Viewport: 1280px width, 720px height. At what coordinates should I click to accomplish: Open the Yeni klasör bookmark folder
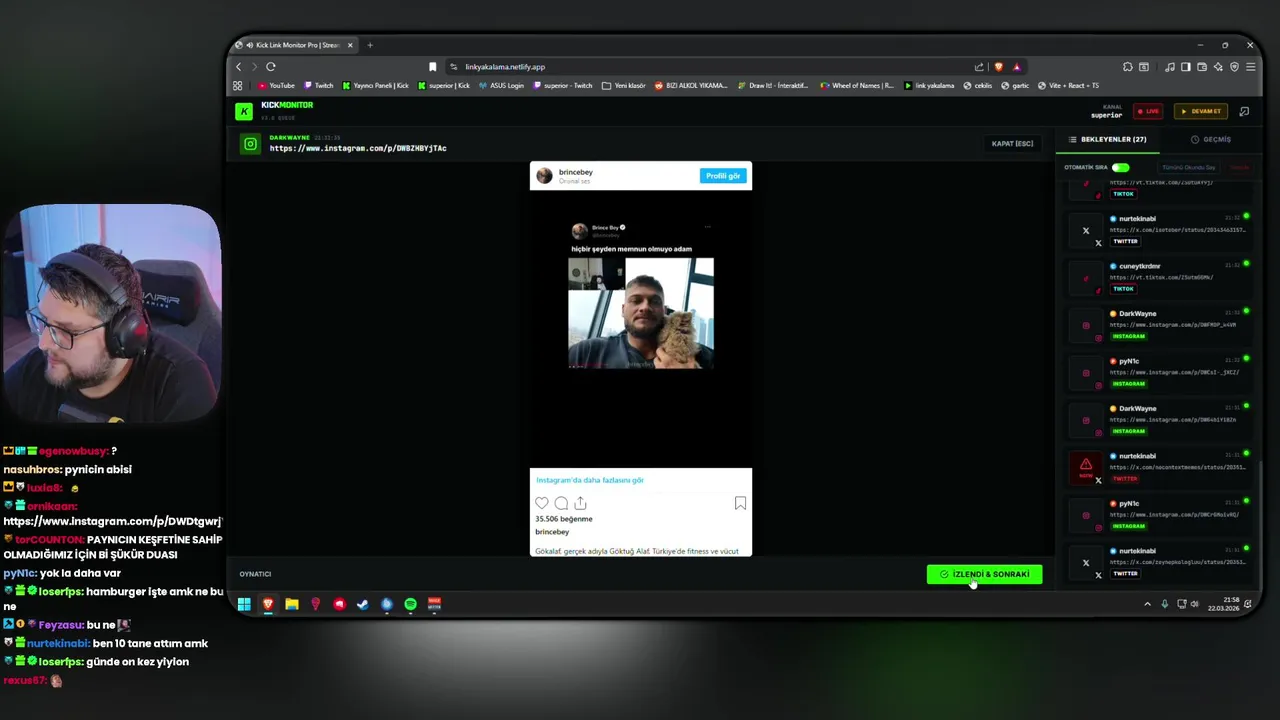click(x=624, y=86)
